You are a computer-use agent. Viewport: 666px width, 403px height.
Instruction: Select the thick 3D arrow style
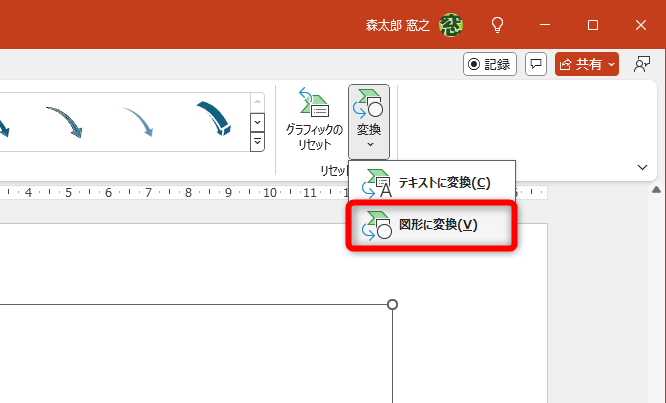(213, 118)
